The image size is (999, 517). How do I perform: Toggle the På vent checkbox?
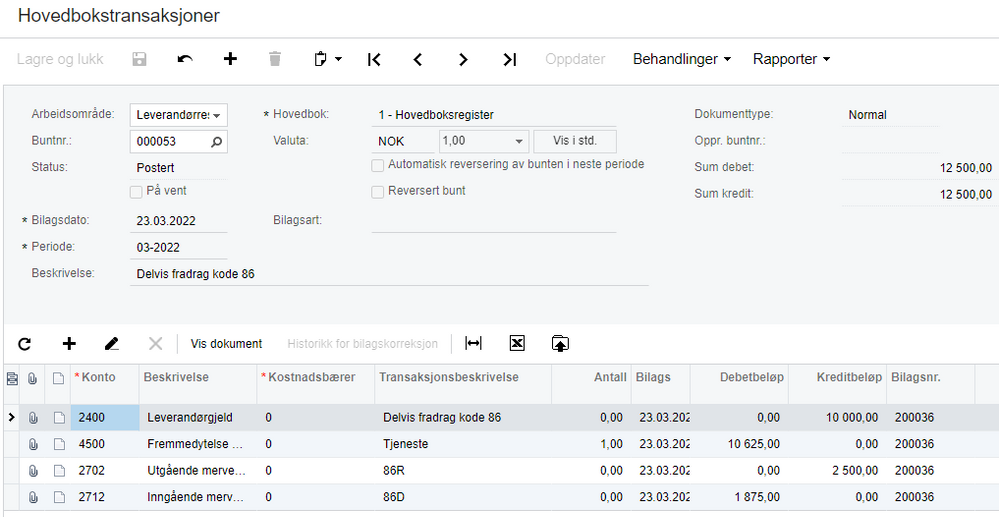tap(136, 191)
